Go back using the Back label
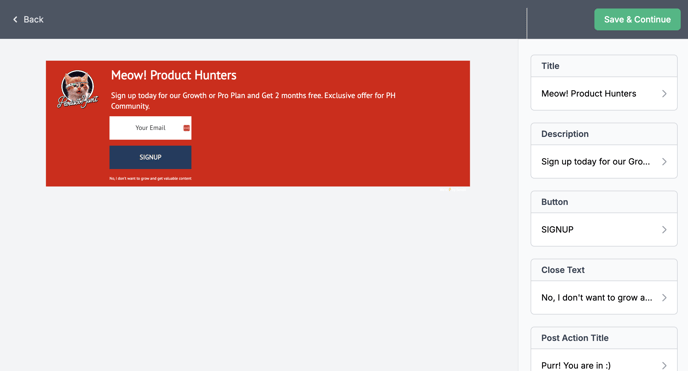The height and width of the screenshot is (371, 688). pyautogui.click(x=33, y=19)
